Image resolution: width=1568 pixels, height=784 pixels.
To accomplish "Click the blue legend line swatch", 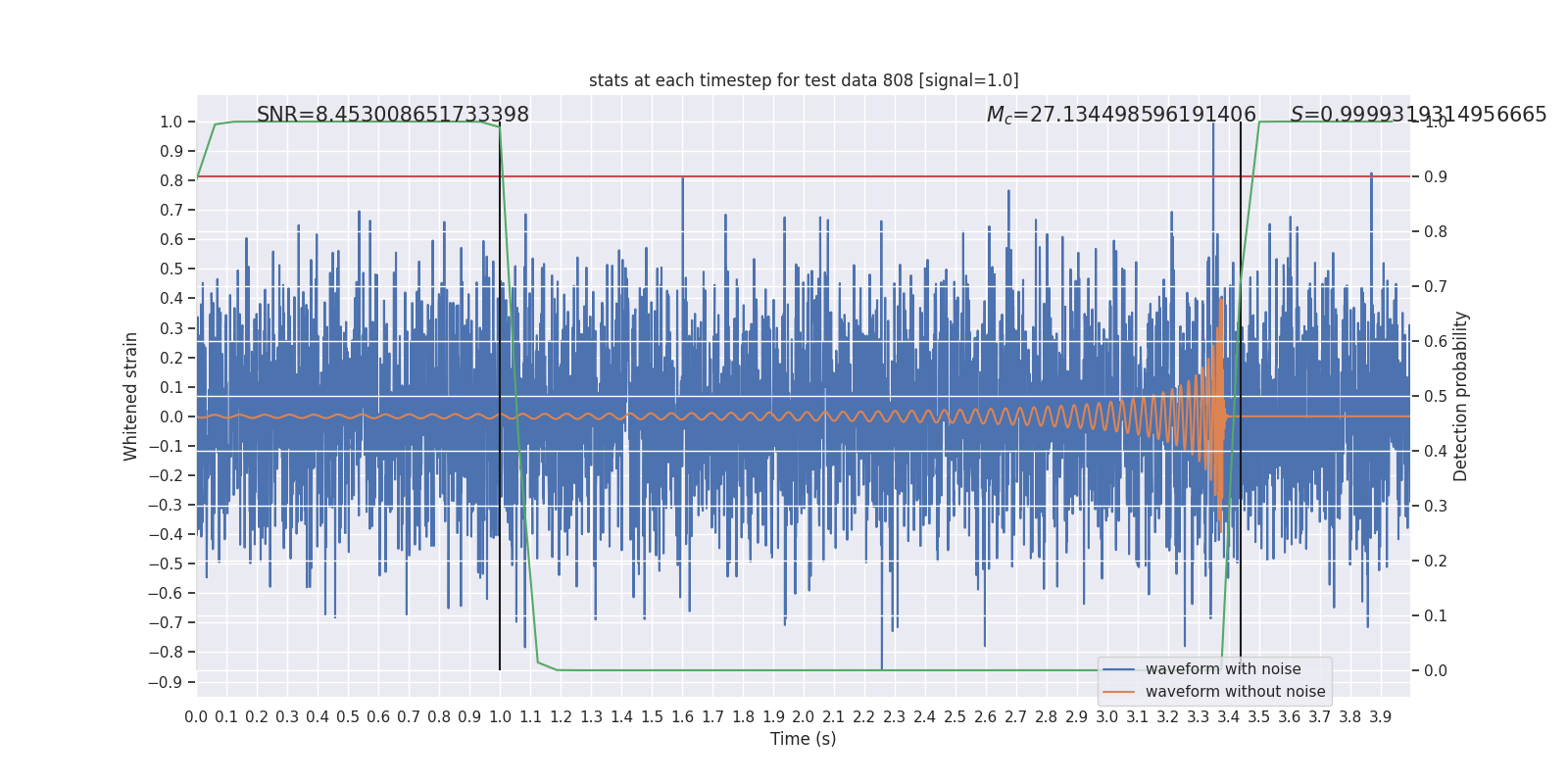I will pyautogui.click(x=1118, y=669).
